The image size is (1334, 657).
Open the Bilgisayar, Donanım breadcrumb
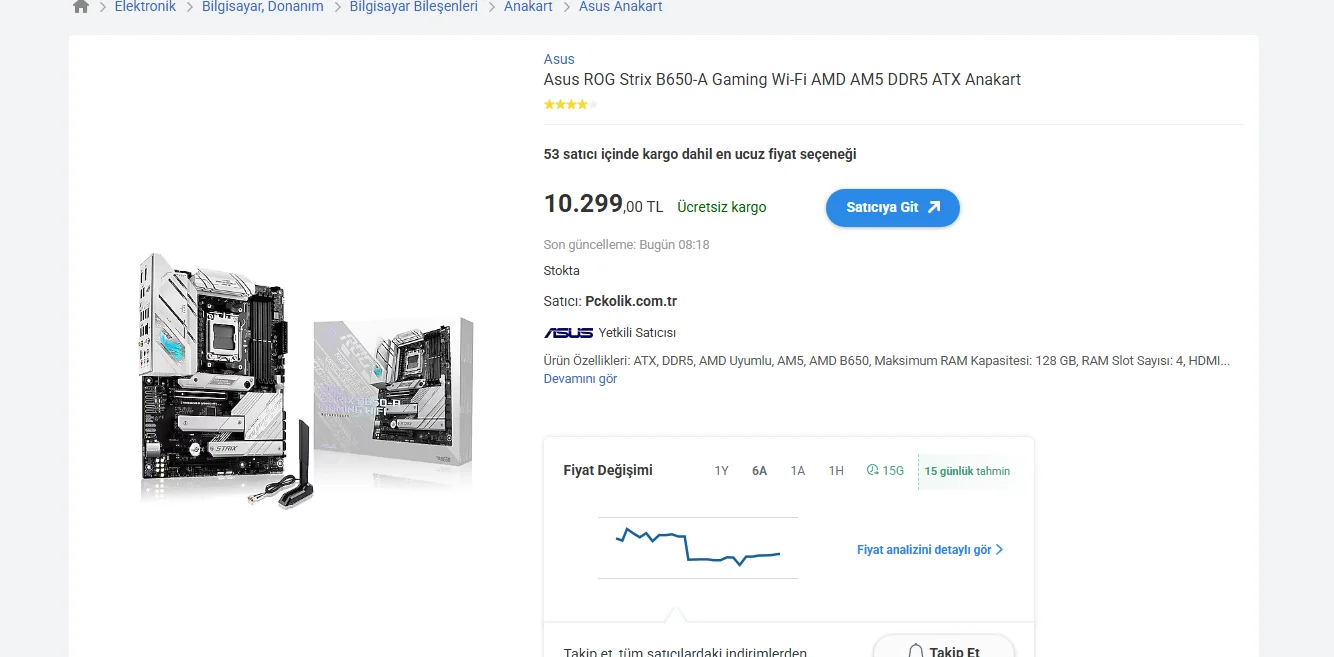pos(263,6)
